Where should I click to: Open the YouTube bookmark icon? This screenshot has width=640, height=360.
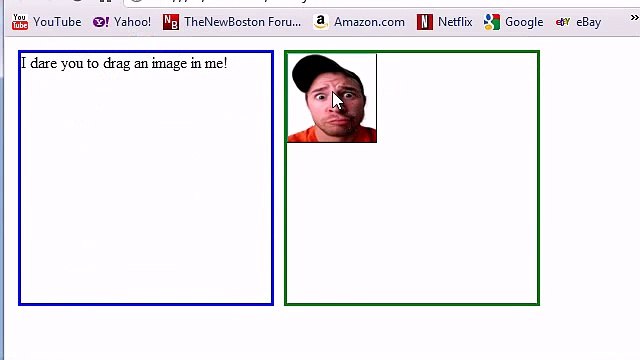click(x=20, y=22)
